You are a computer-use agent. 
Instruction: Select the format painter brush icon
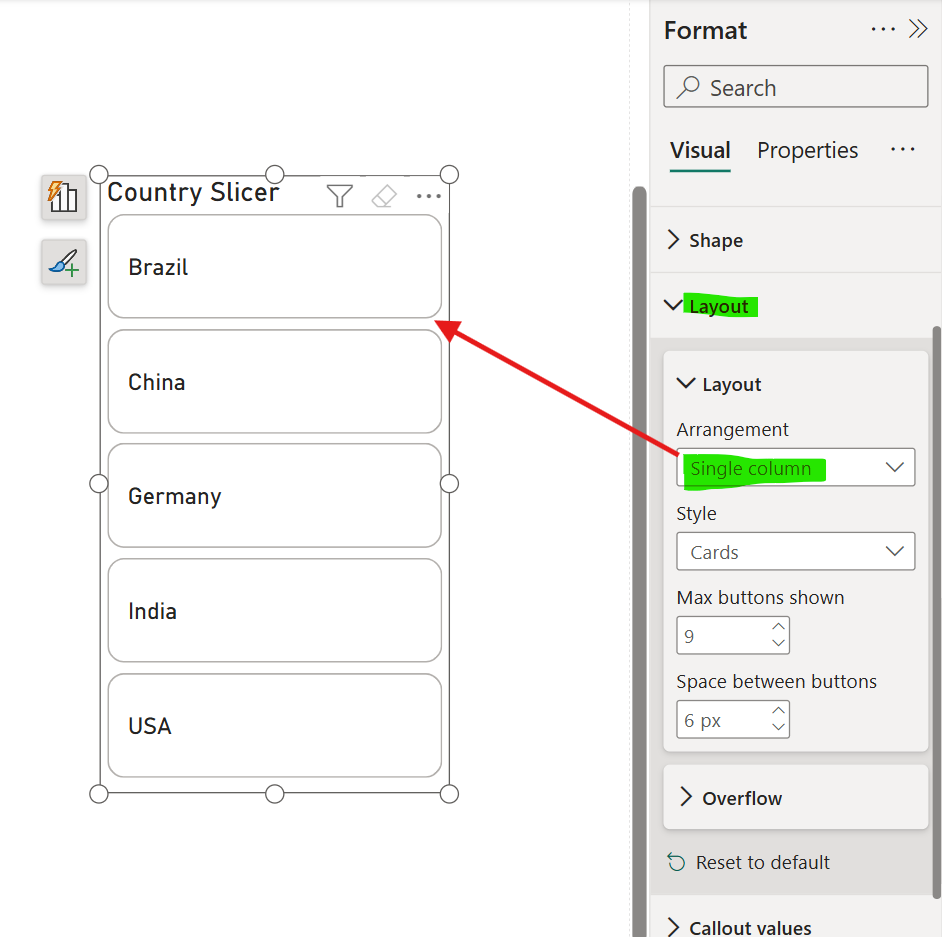(x=63, y=263)
